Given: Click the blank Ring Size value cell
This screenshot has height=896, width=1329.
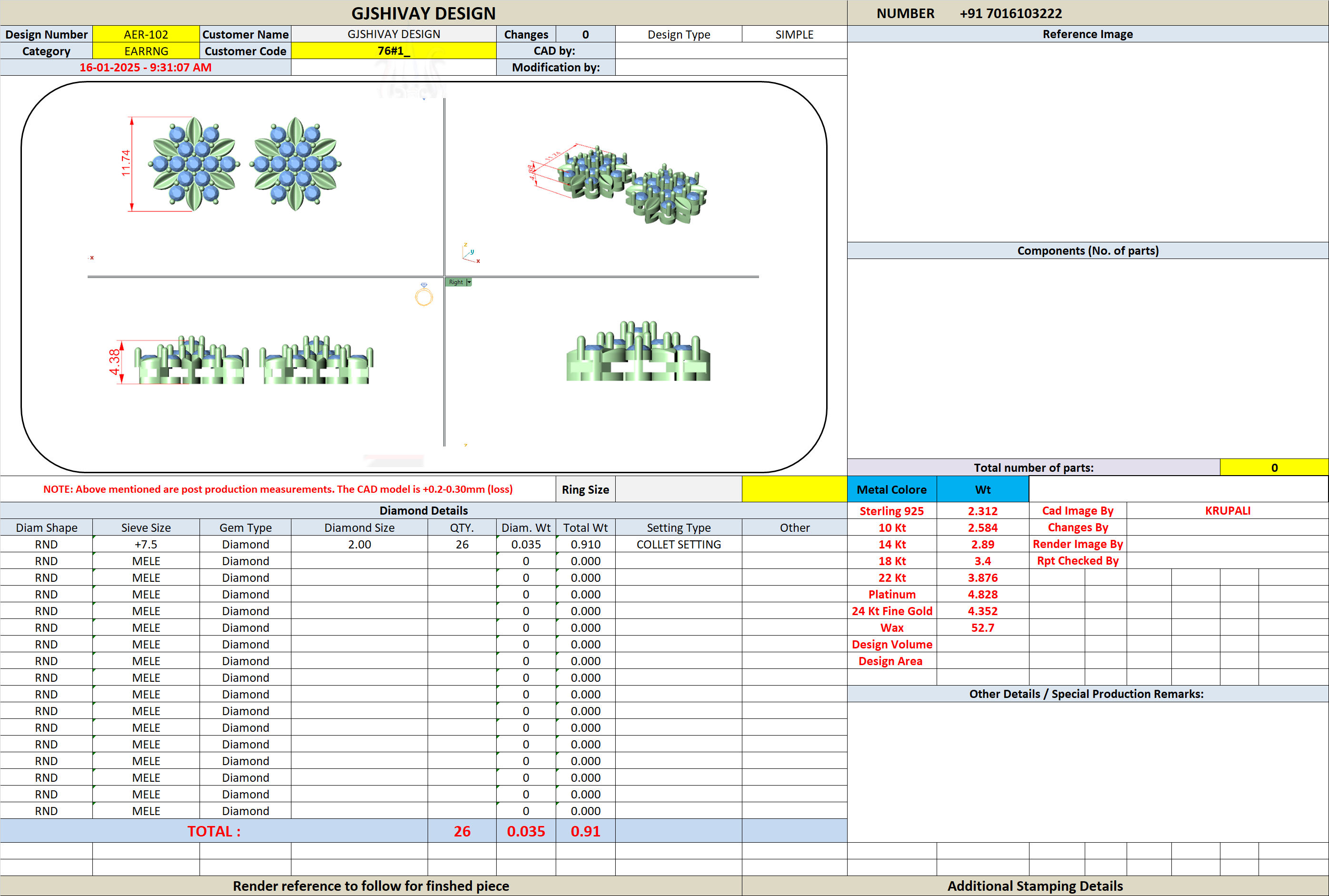Looking at the screenshot, I should pos(678,490).
